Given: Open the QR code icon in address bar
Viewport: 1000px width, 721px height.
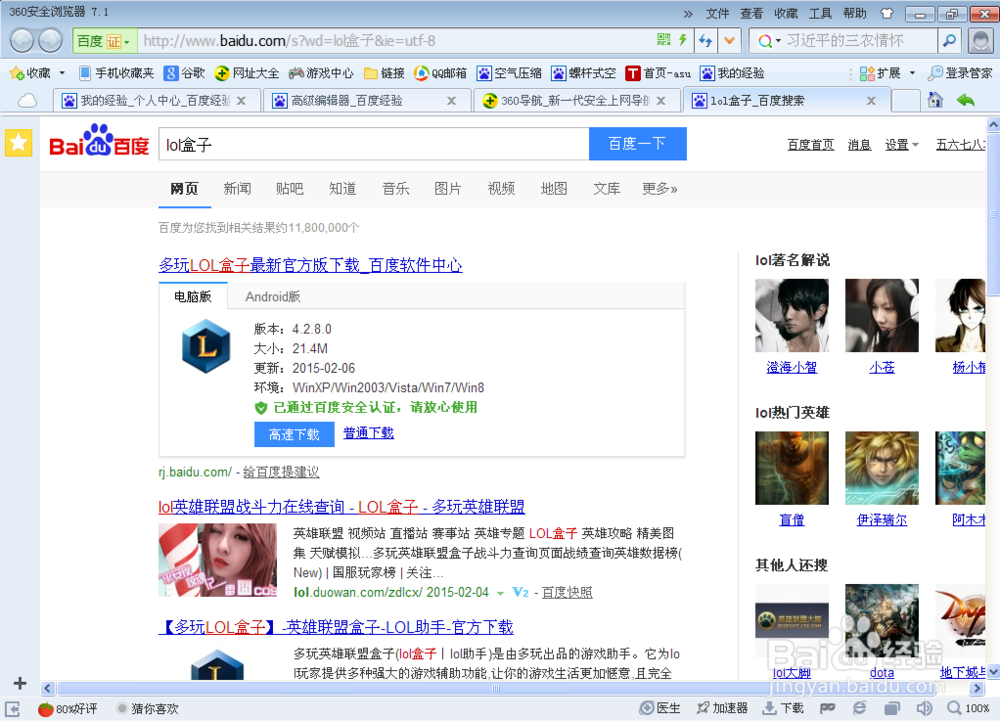Looking at the screenshot, I should pyautogui.click(x=664, y=40).
